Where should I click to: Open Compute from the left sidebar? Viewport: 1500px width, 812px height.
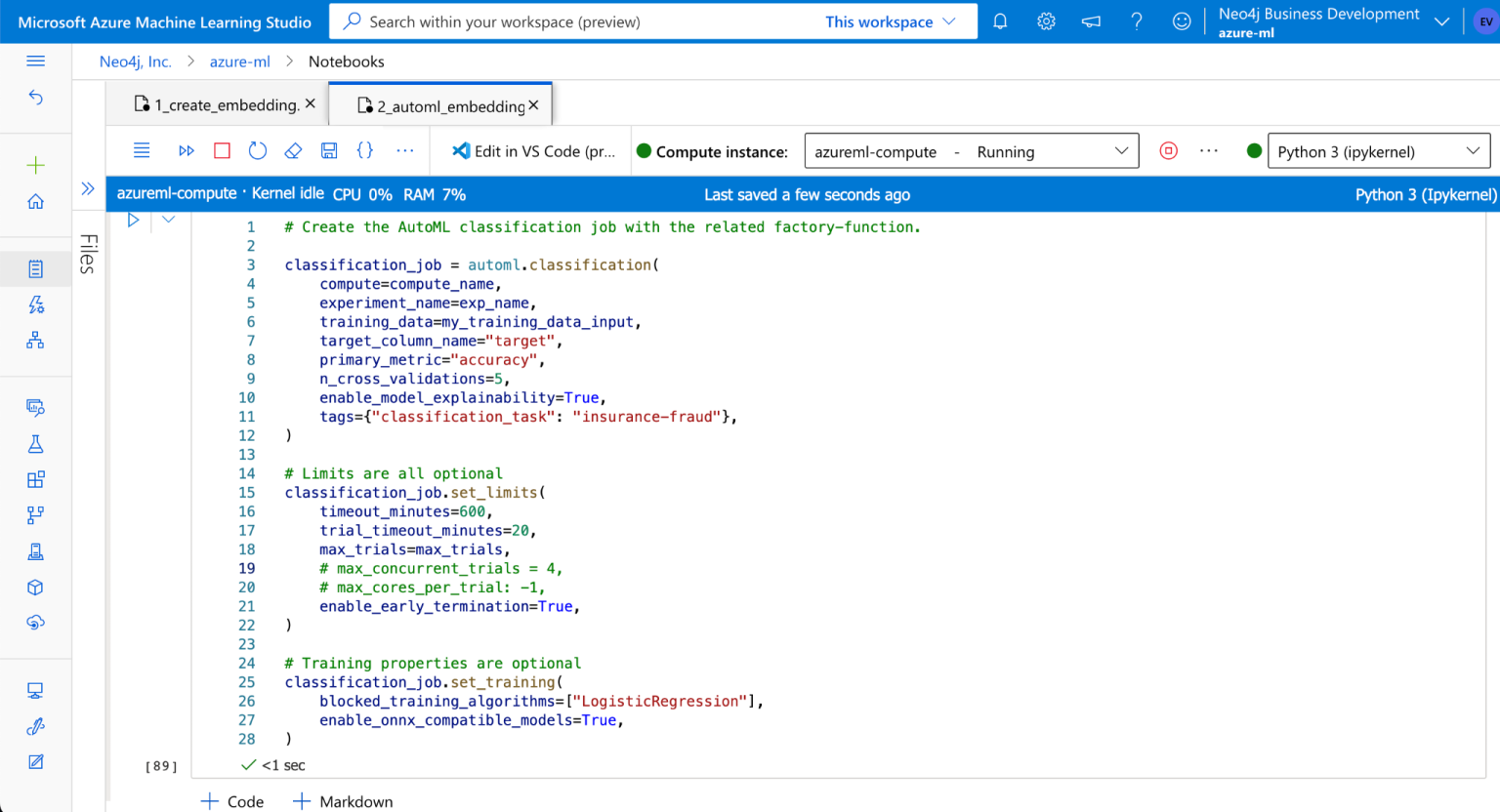[36, 690]
